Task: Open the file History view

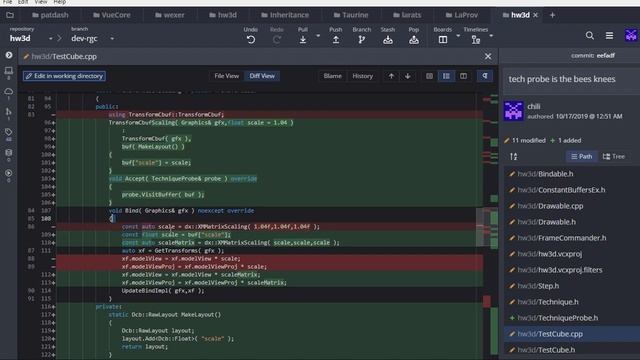Action: (362, 76)
